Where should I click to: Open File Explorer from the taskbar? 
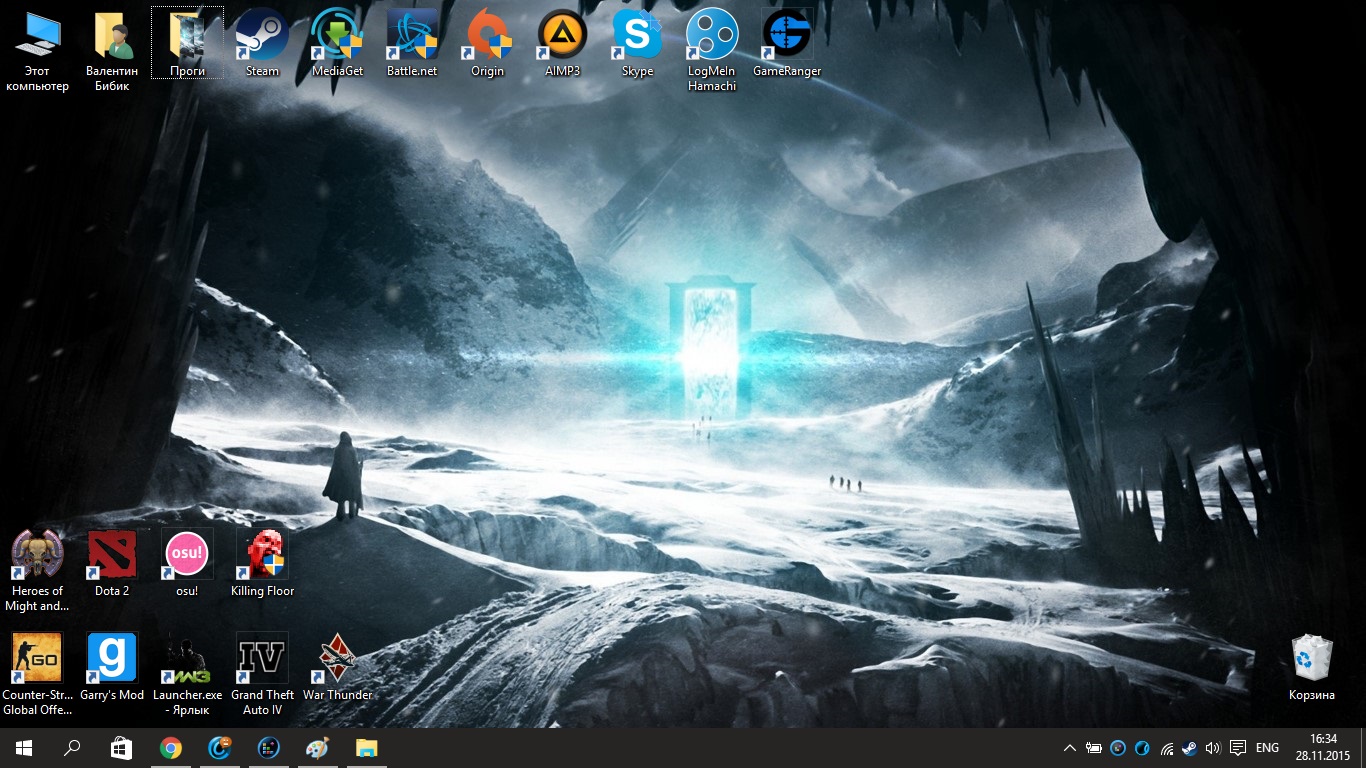[366, 748]
